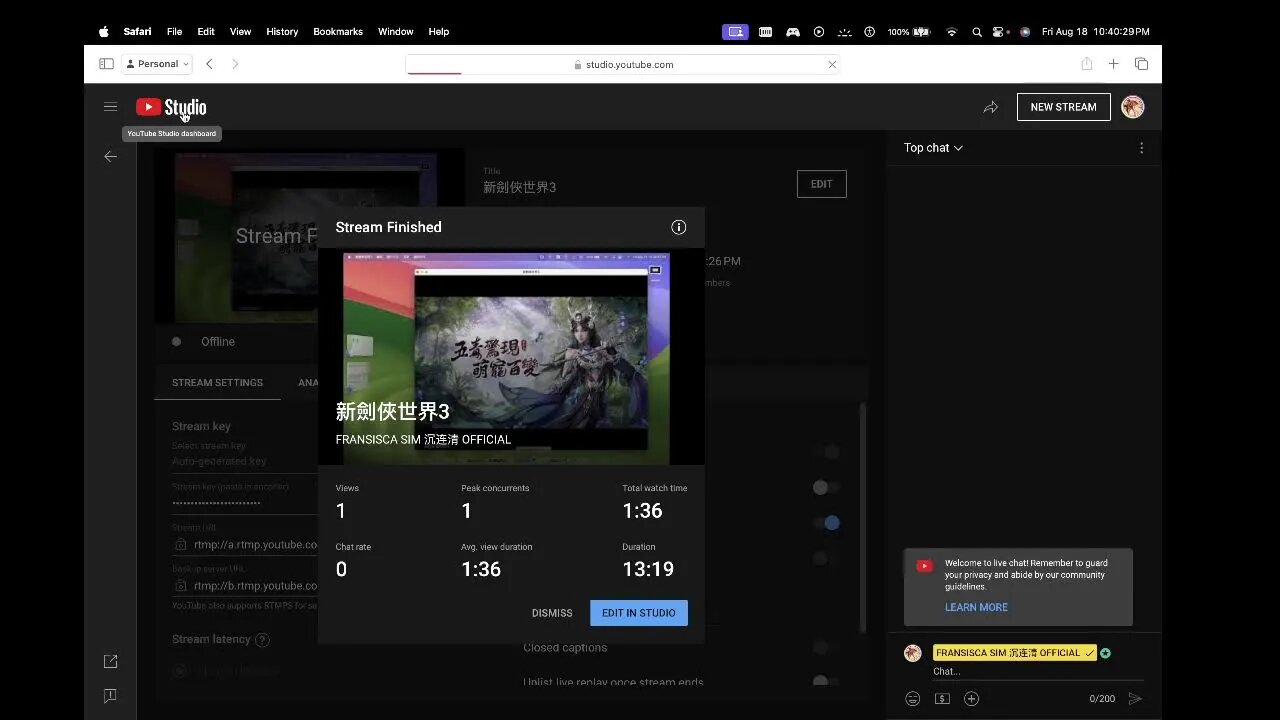Toggle the Closed captions switch

pos(824,648)
